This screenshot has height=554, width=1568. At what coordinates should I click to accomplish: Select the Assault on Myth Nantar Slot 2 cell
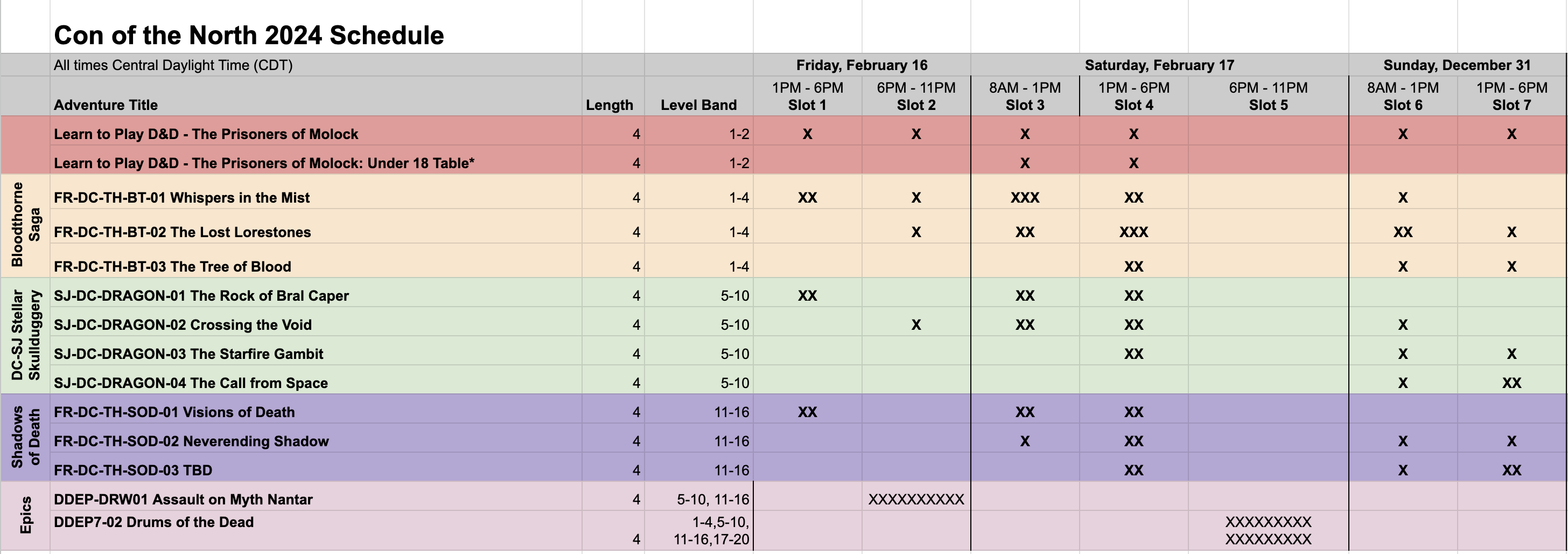(915, 499)
